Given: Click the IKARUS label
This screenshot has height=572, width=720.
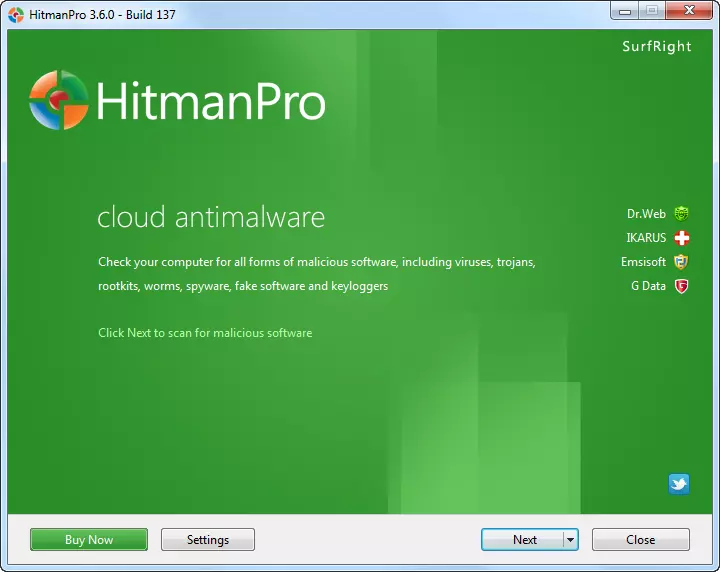Looking at the screenshot, I should [x=646, y=238].
